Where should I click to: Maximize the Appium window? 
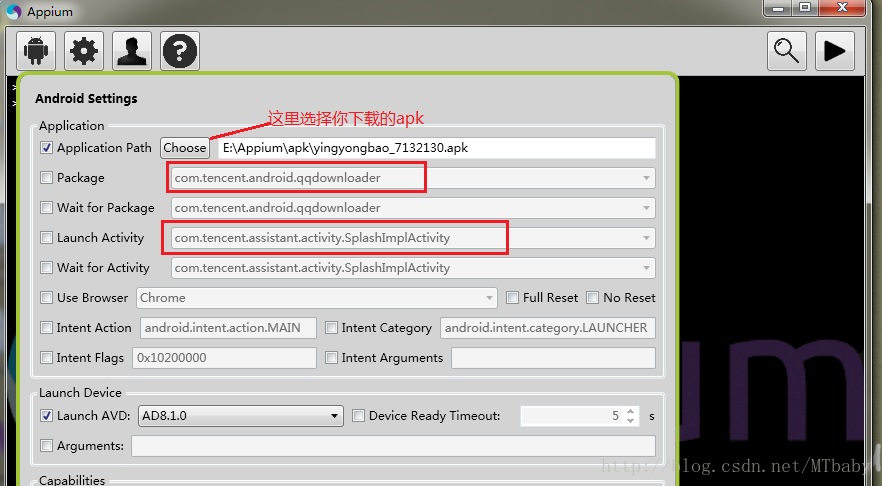pyautogui.click(x=806, y=8)
